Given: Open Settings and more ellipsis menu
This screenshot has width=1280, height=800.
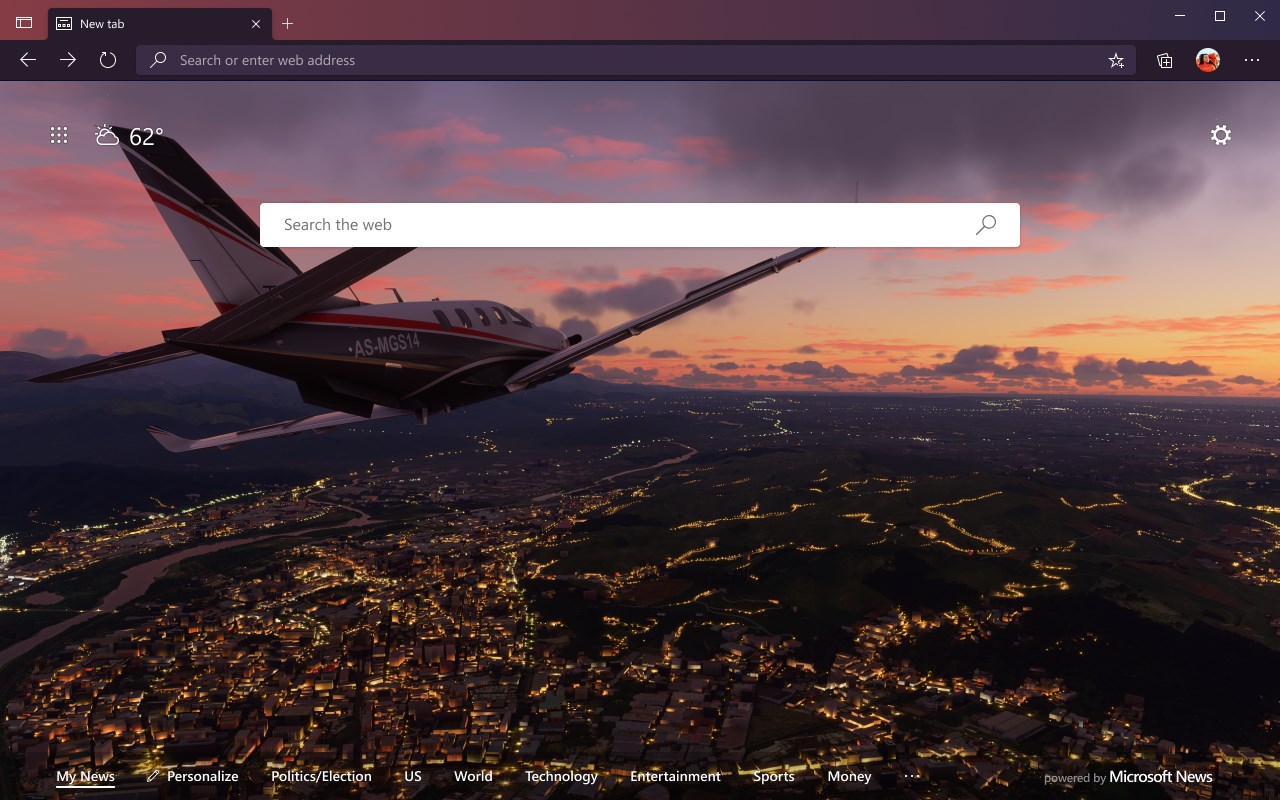Looking at the screenshot, I should [x=1252, y=60].
